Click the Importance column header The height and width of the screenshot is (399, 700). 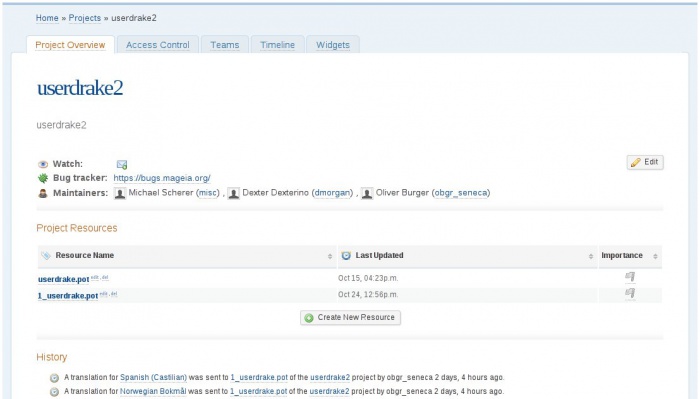630,256
